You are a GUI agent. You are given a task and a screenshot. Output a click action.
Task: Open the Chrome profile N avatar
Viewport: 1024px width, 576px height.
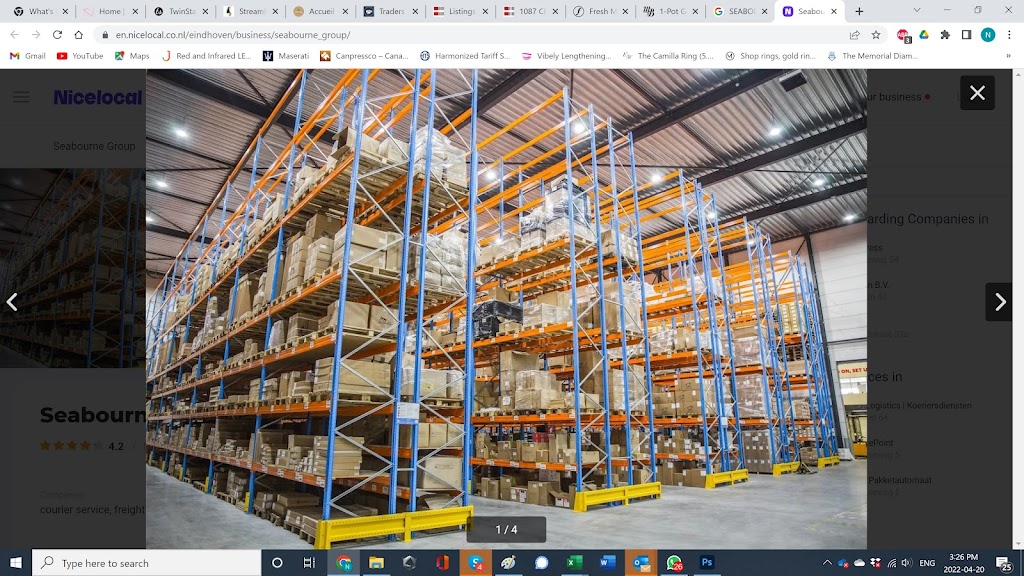click(988, 35)
